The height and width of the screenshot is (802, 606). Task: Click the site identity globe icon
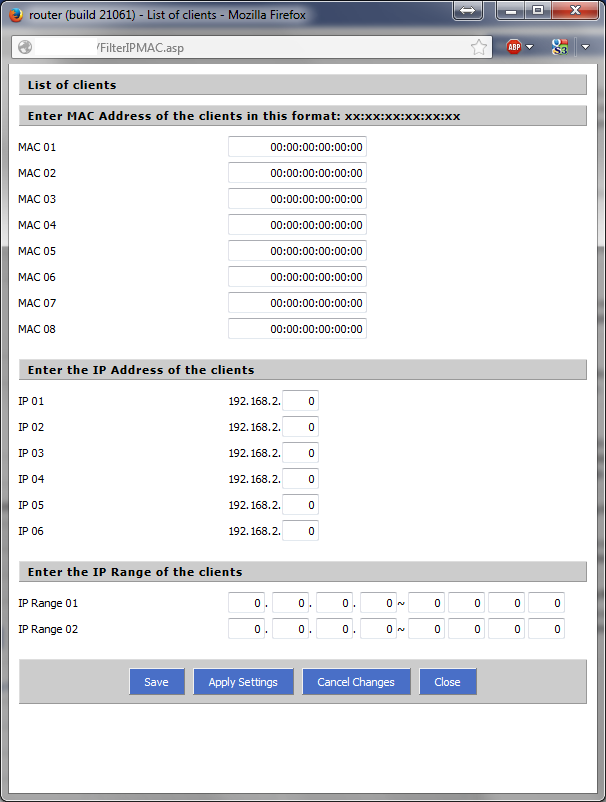click(25, 47)
